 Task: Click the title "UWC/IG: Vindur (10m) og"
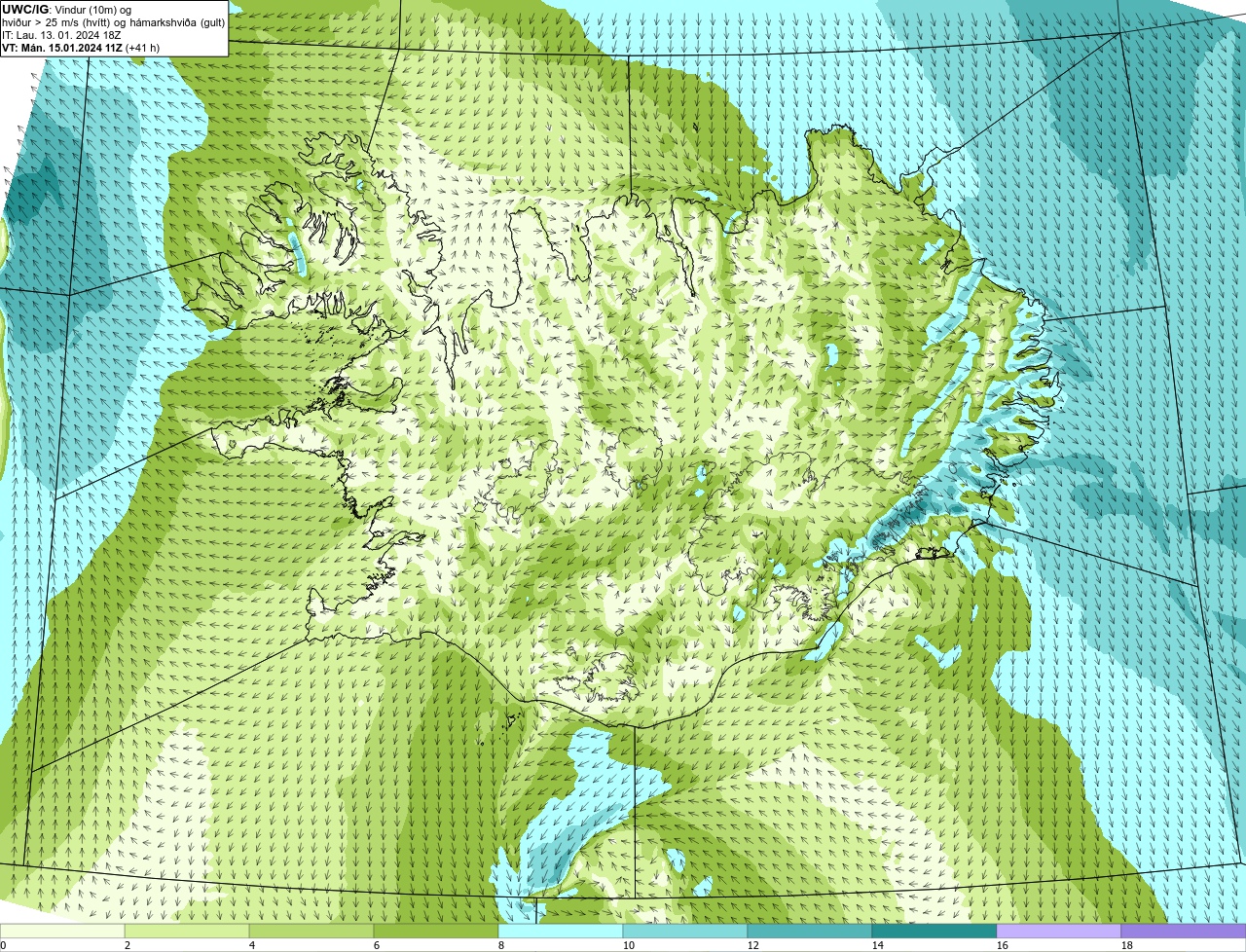click(66, 9)
